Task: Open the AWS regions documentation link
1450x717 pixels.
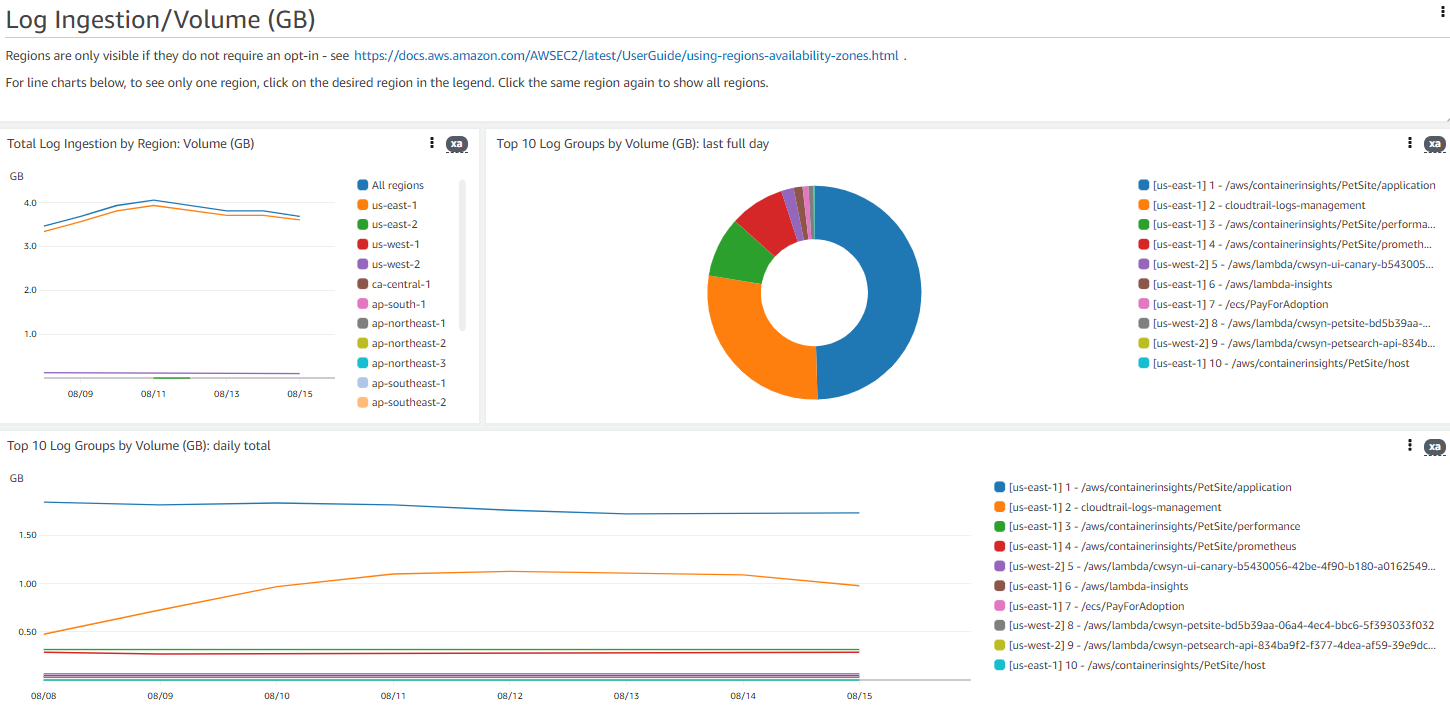Action: click(x=626, y=55)
